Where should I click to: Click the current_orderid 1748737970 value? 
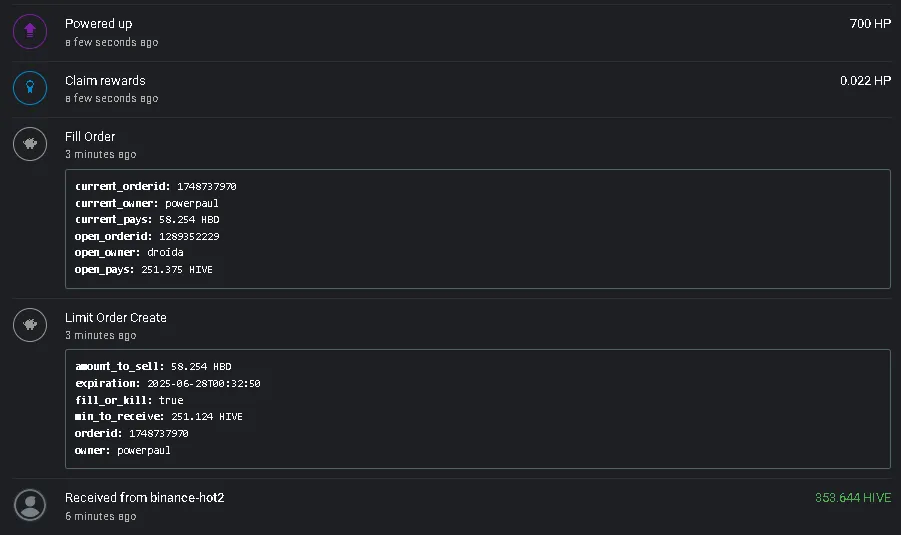tap(206, 186)
